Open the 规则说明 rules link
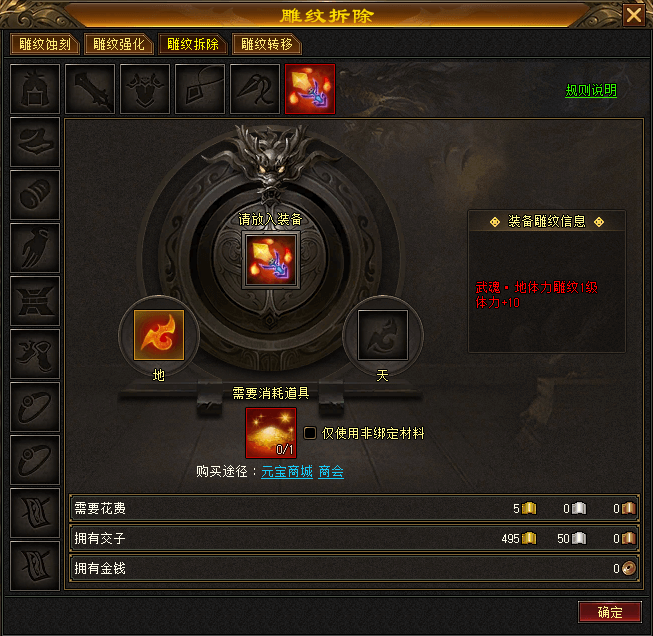Viewport: 653px width, 636px height. [x=591, y=90]
